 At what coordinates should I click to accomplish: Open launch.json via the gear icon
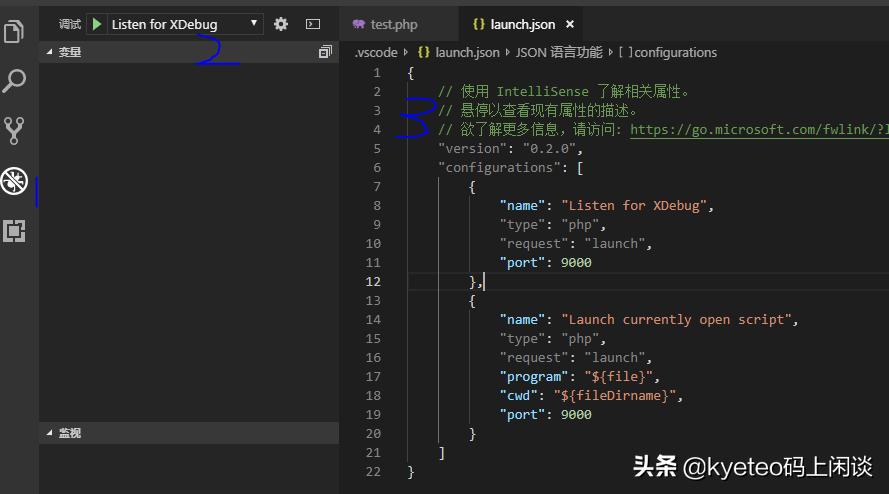pyautogui.click(x=281, y=24)
